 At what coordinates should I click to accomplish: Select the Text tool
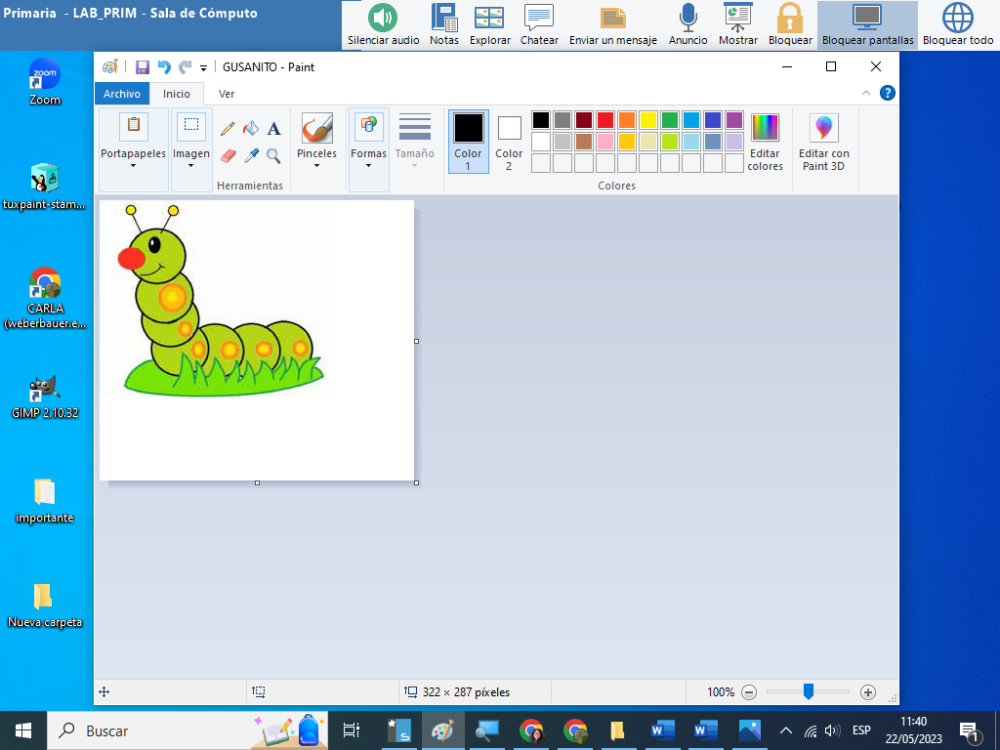pos(273,128)
